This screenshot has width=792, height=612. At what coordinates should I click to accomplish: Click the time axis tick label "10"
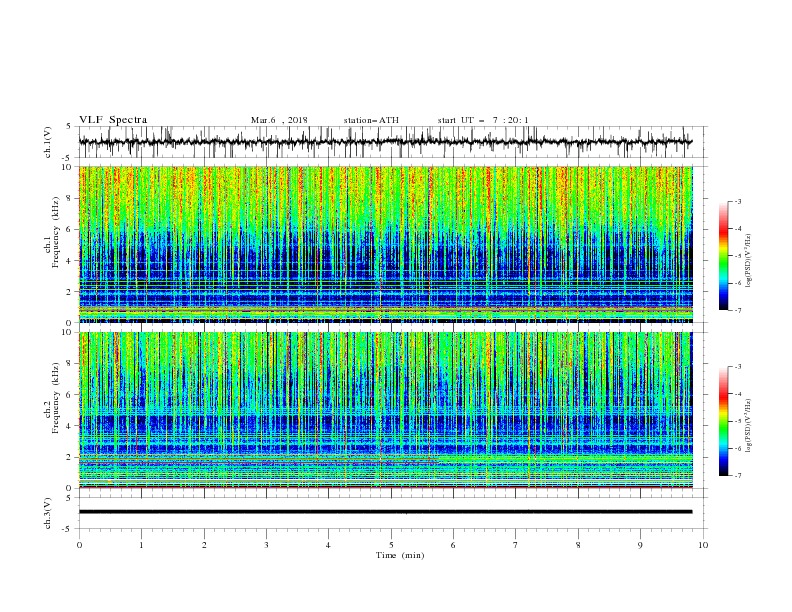[x=703, y=545]
